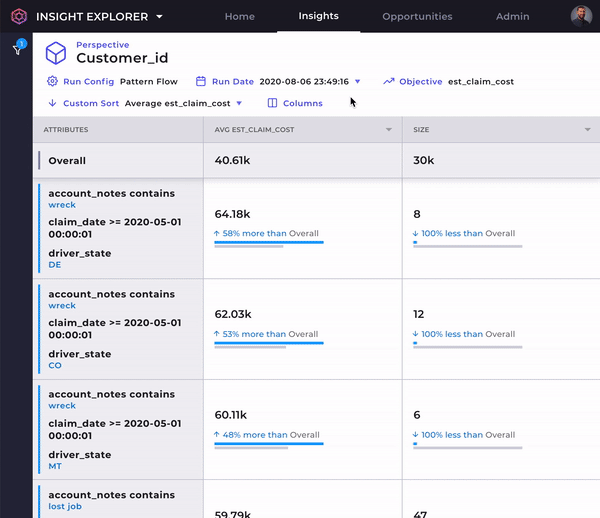600x518 pixels.
Task: Open the Custom Sort dropdown arrow
Action: point(239,103)
